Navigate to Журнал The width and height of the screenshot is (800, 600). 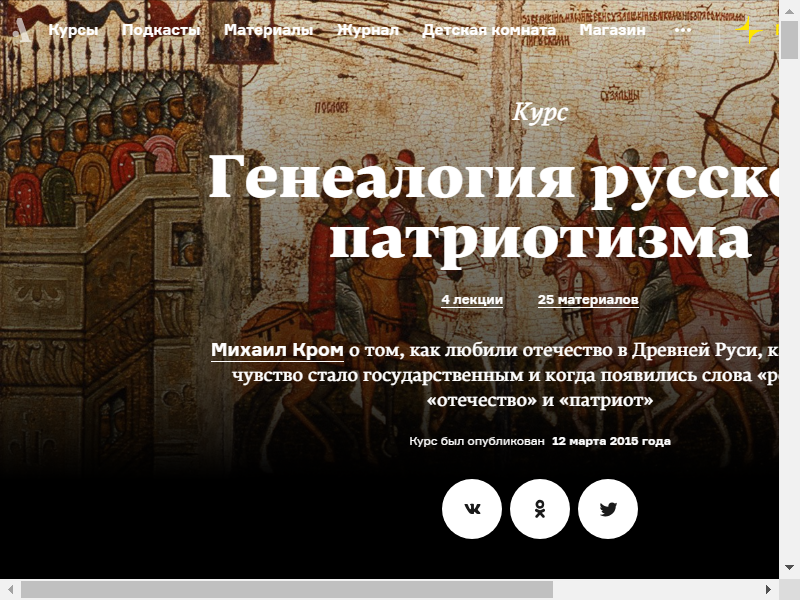click(x=368, y=30)
